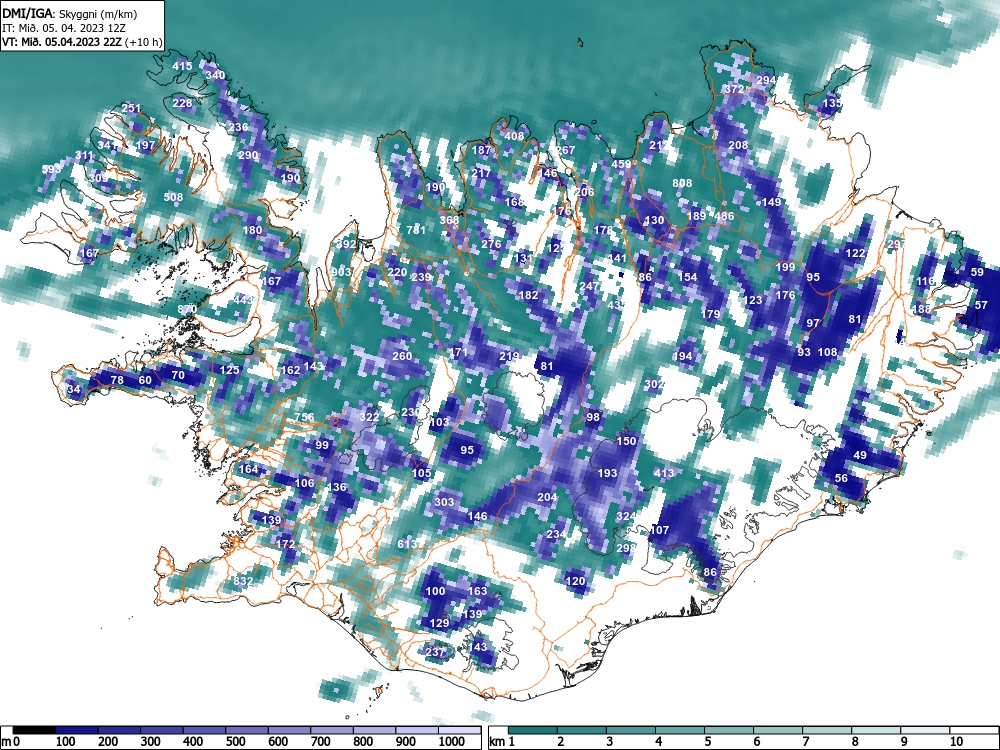Click visibility value 78 on the map
Screen dimensions: 1000x750
point(117,381)
